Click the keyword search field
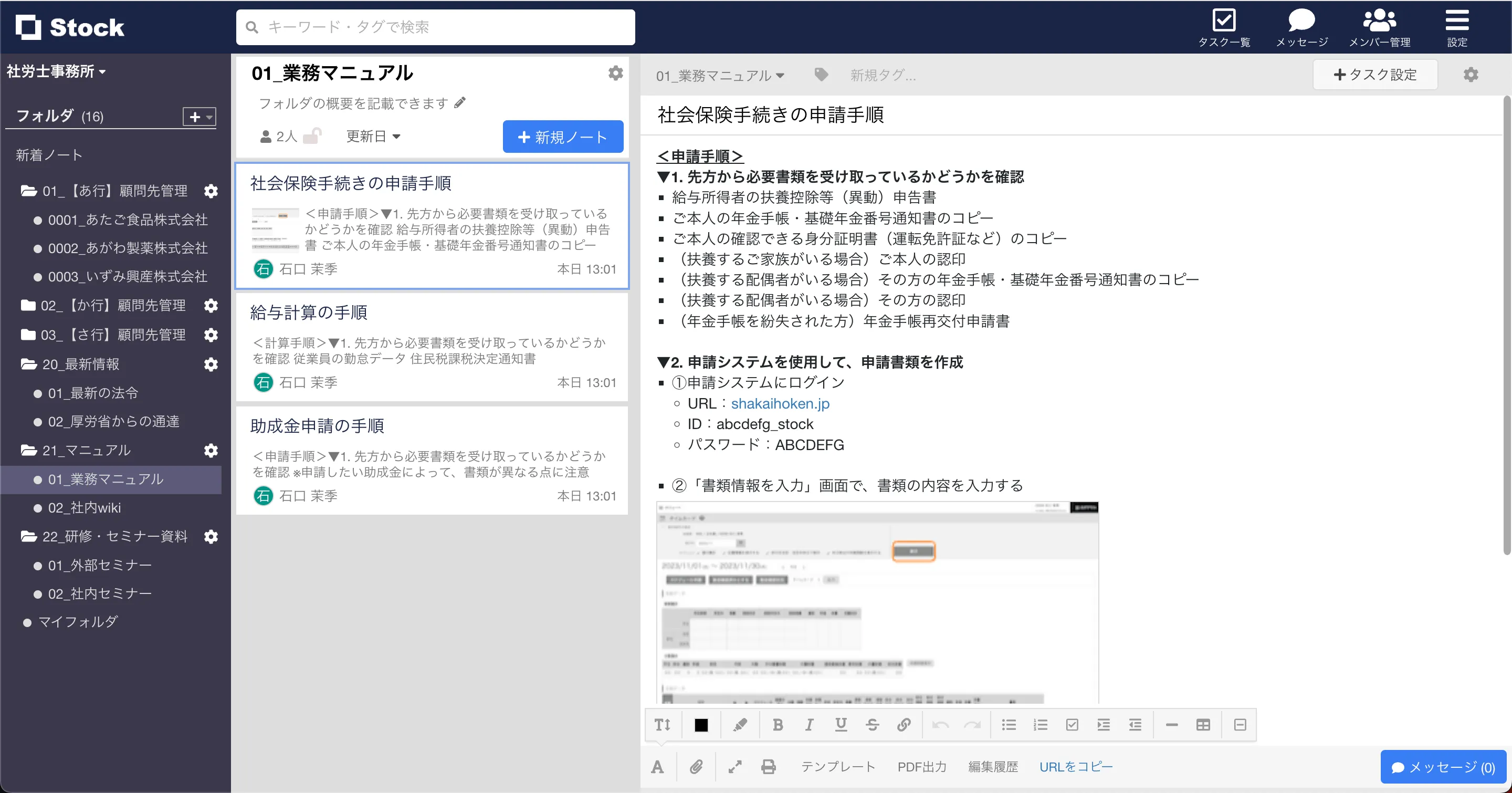The height and width of the screenshot is (793, 1512). [435, 26]
